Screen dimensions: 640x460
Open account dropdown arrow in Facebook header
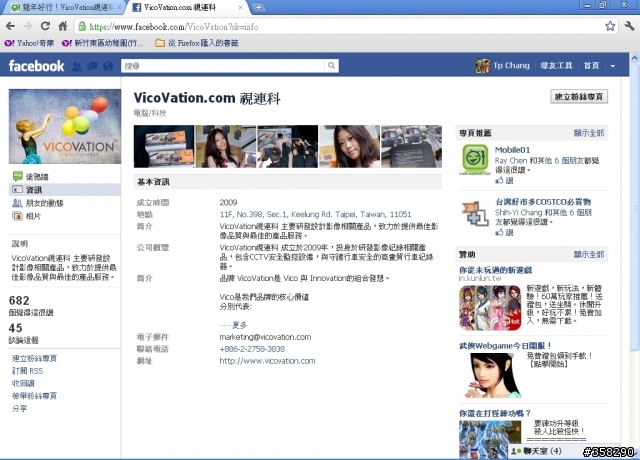point(613,66)
